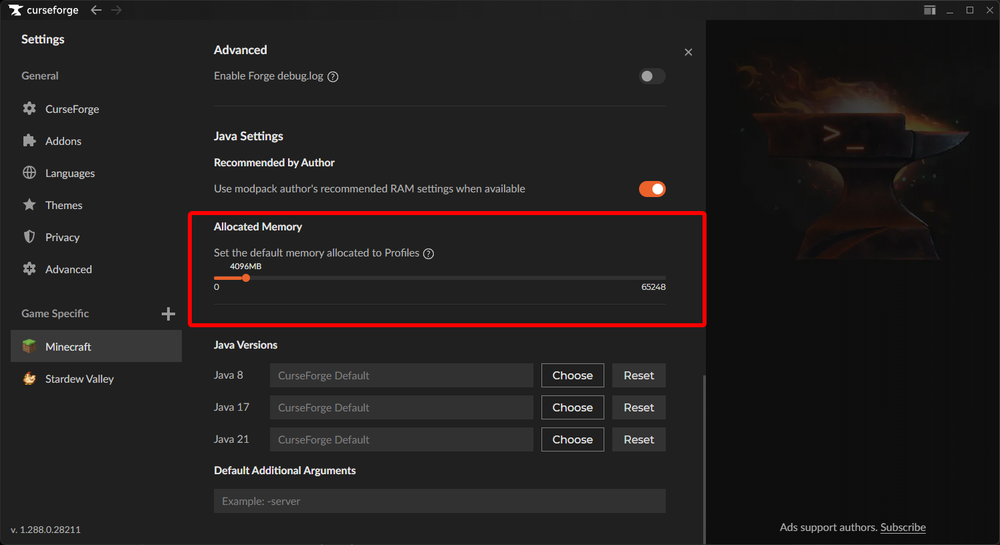
Task: Click the 4096MB memory value label
Action: click(246, 266)
